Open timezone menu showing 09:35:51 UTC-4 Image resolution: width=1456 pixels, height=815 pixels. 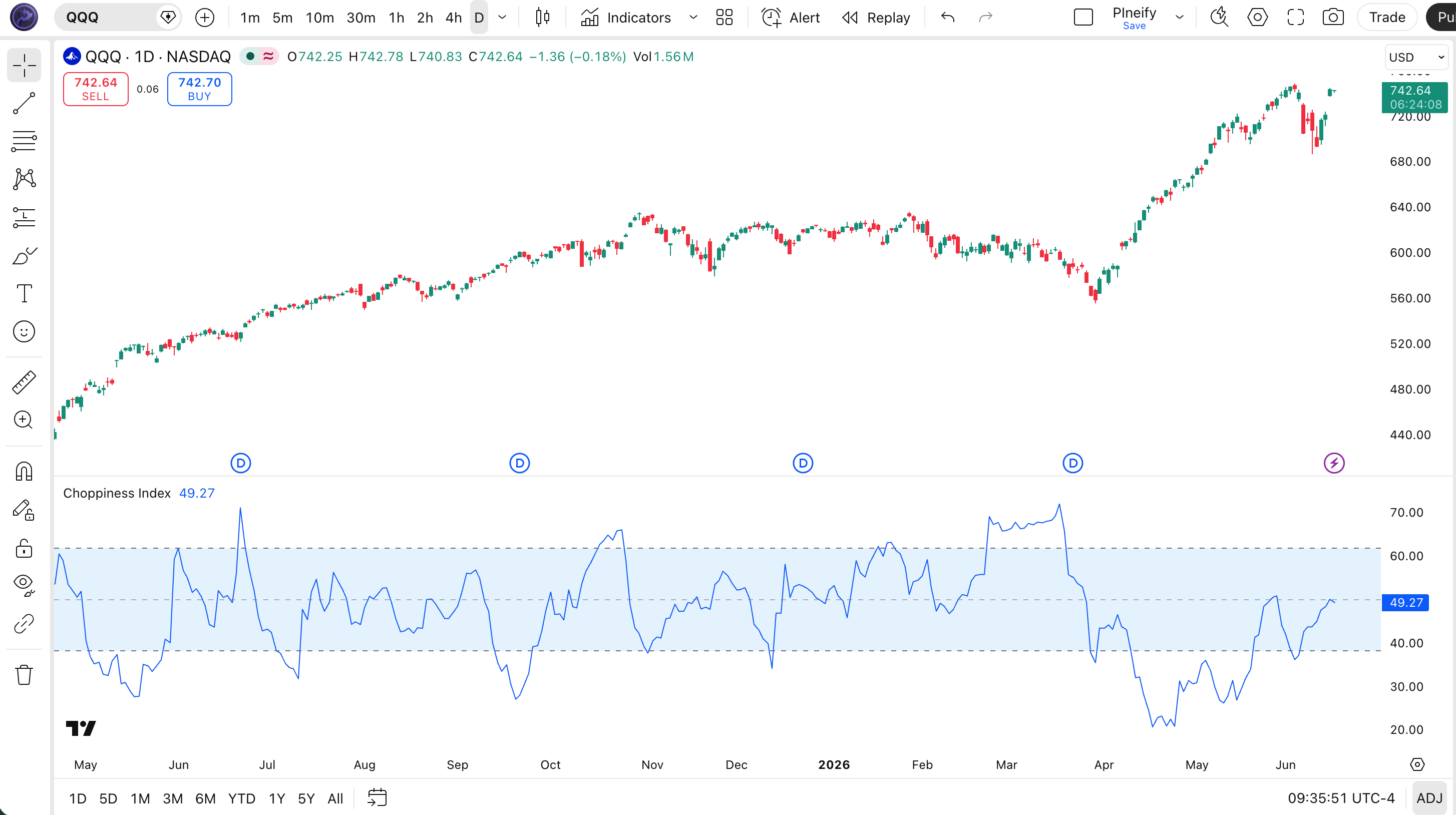click(1341, 798)
